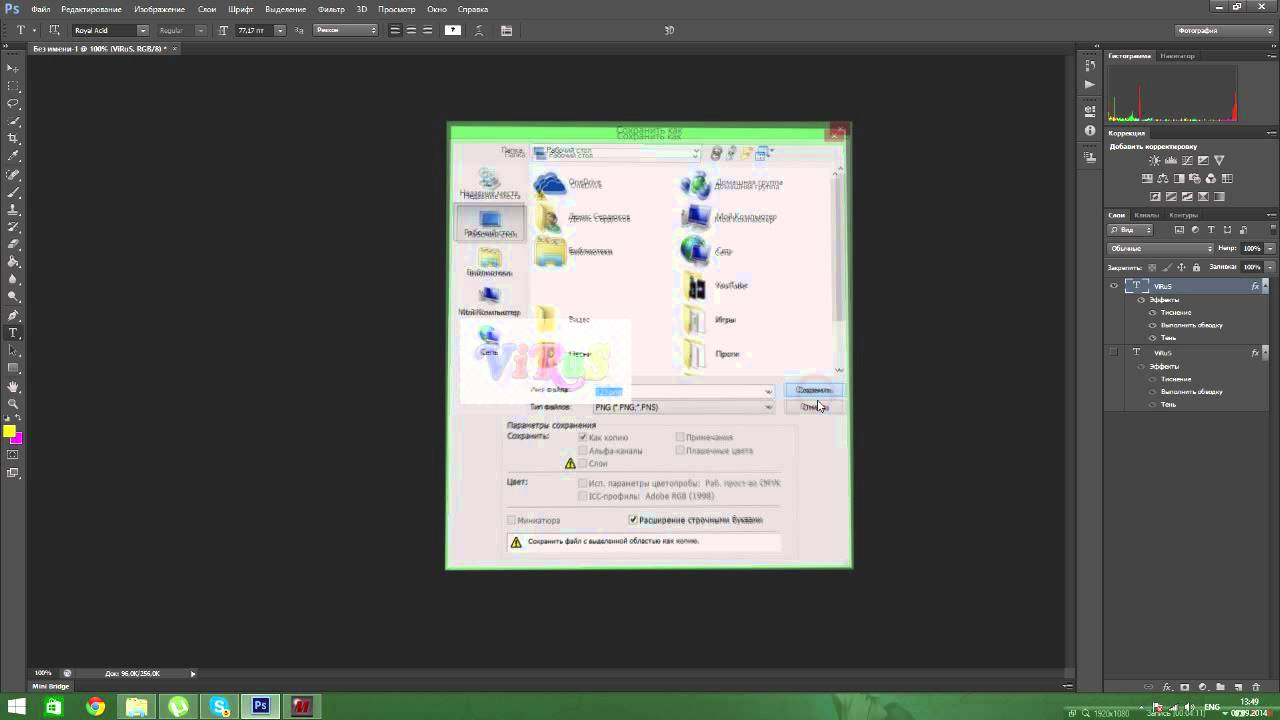Click the 'Сохранить' button in dialog
This screenshot has width=1280, height=720.
point(814,390)
